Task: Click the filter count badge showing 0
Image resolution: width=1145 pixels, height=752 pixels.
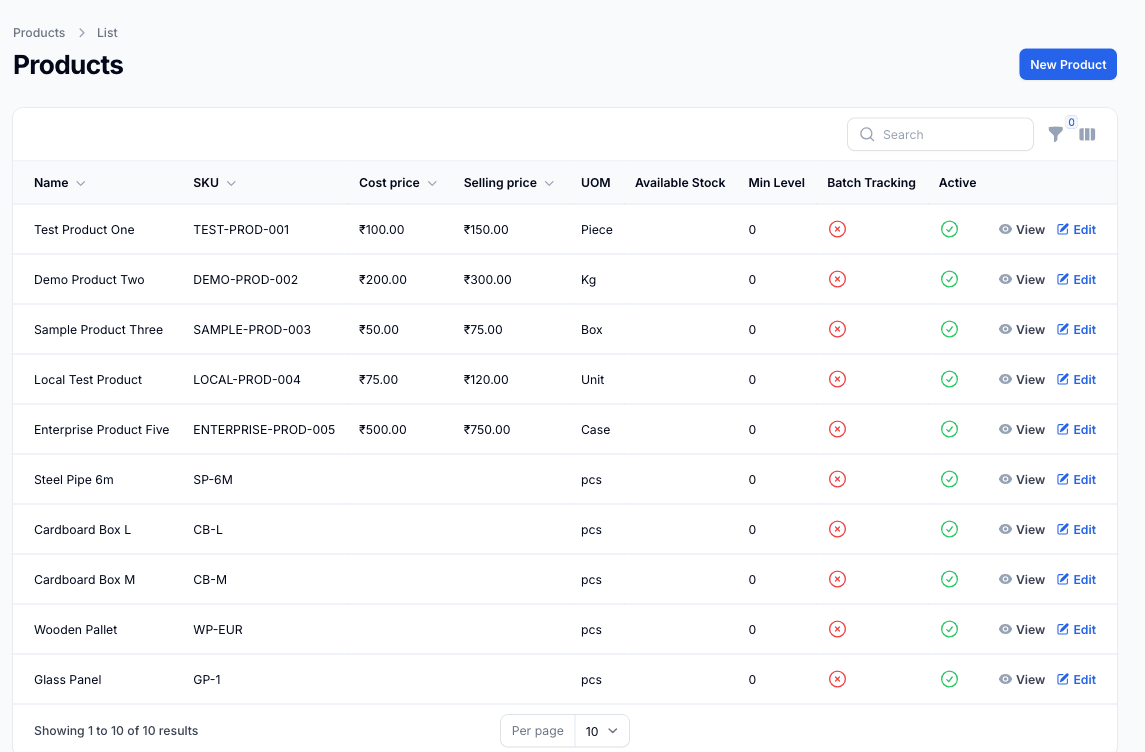Action: click(1071, 122)
